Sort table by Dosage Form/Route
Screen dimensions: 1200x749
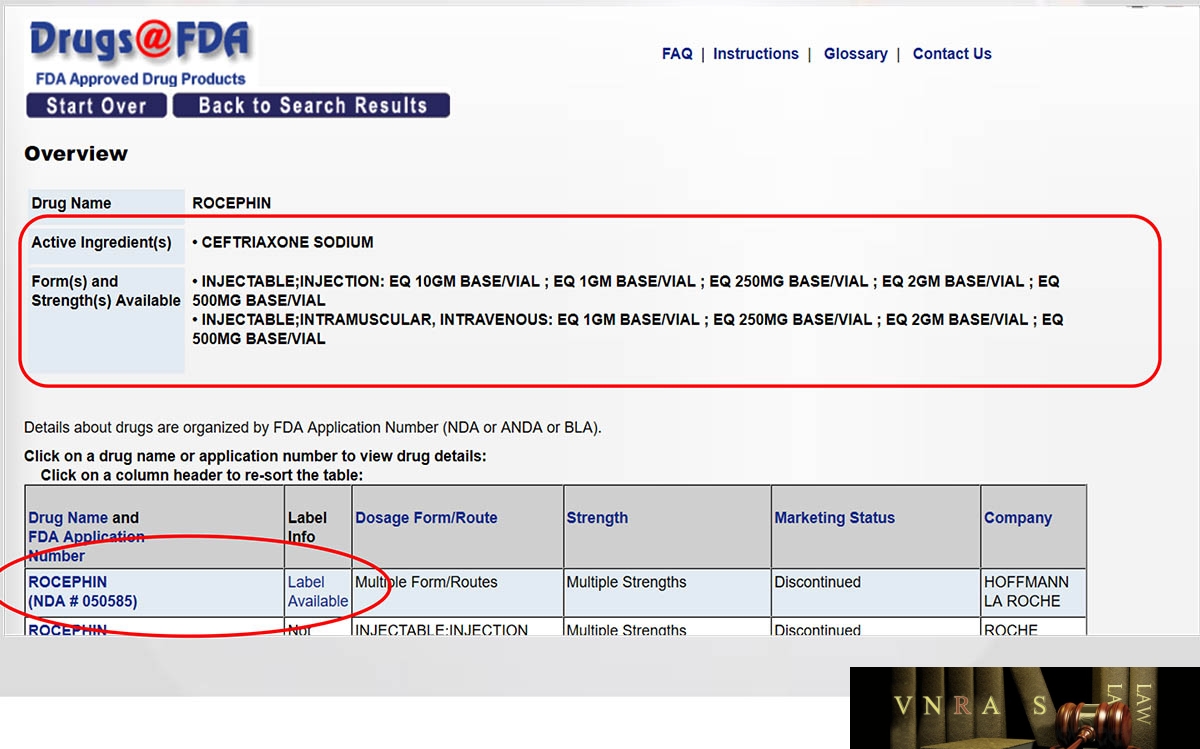click(426, 518)
